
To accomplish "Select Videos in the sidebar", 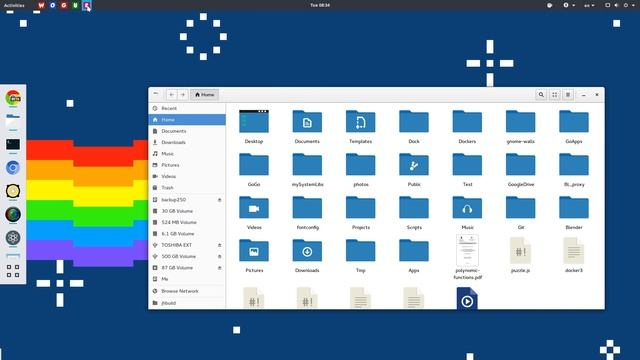I will (187, 176).
